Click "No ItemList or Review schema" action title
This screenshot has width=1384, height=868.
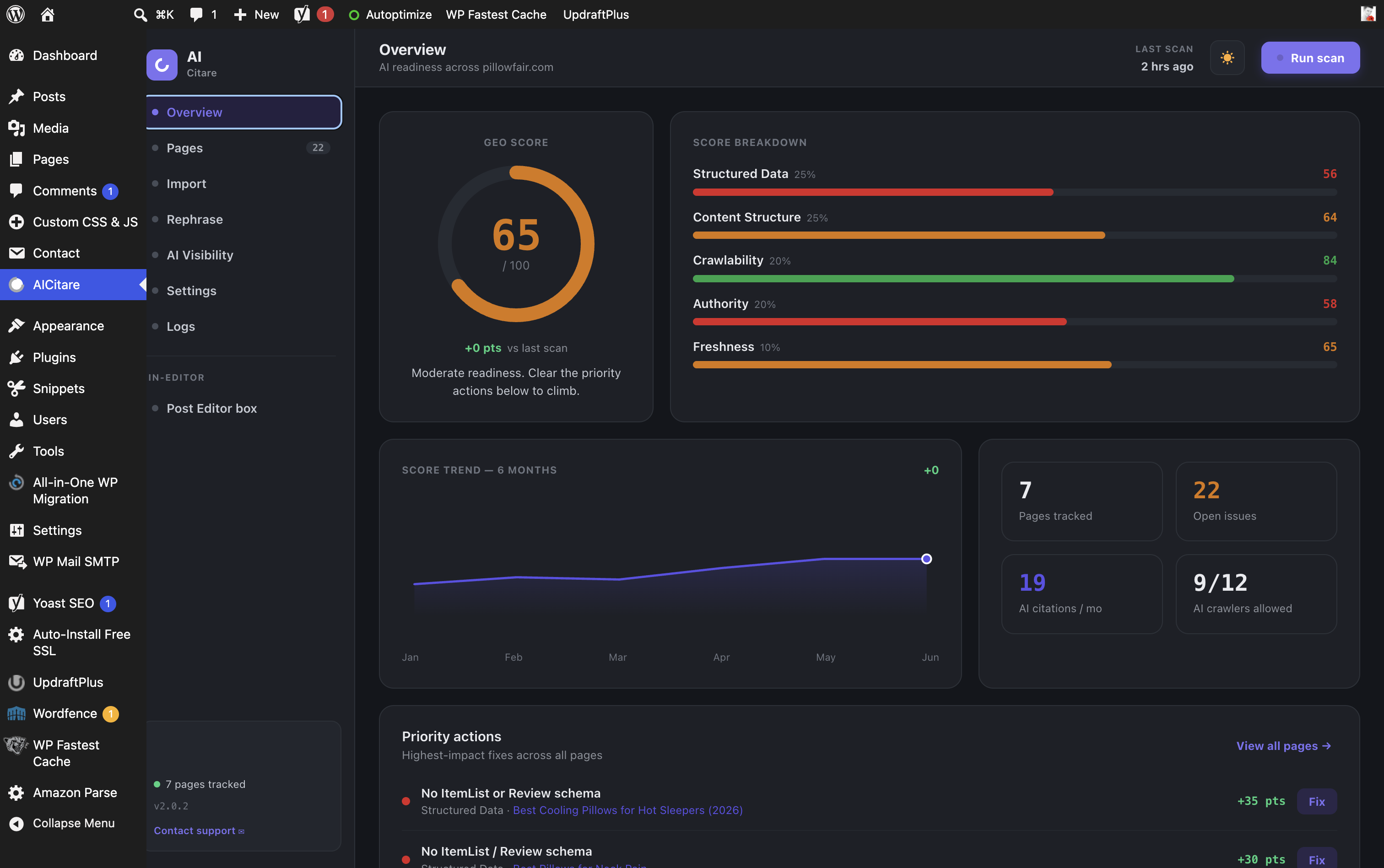(510, 793)
